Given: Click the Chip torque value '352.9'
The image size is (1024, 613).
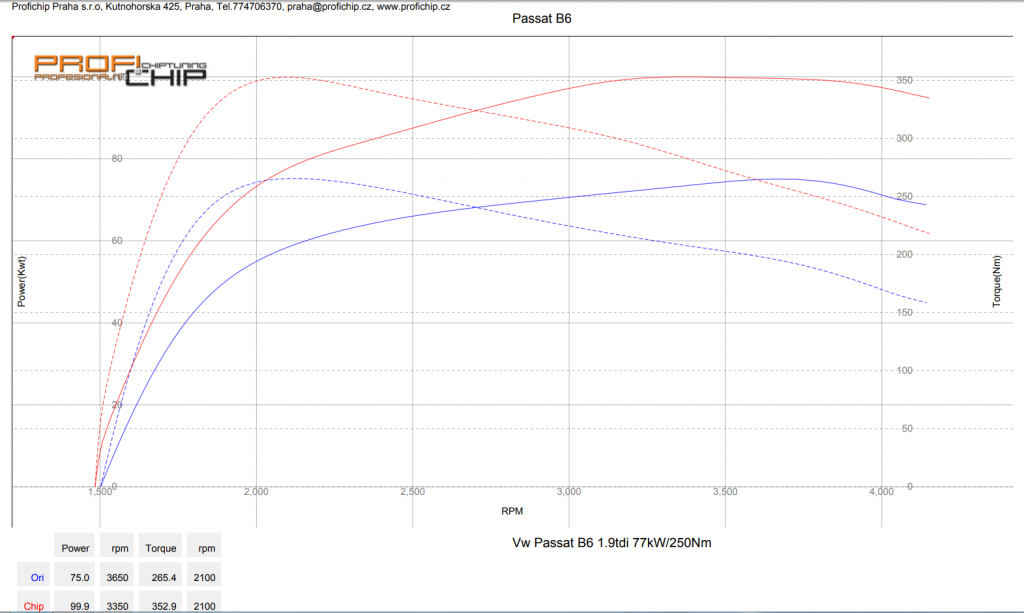Looking at the screenshot, I should 164,606.
